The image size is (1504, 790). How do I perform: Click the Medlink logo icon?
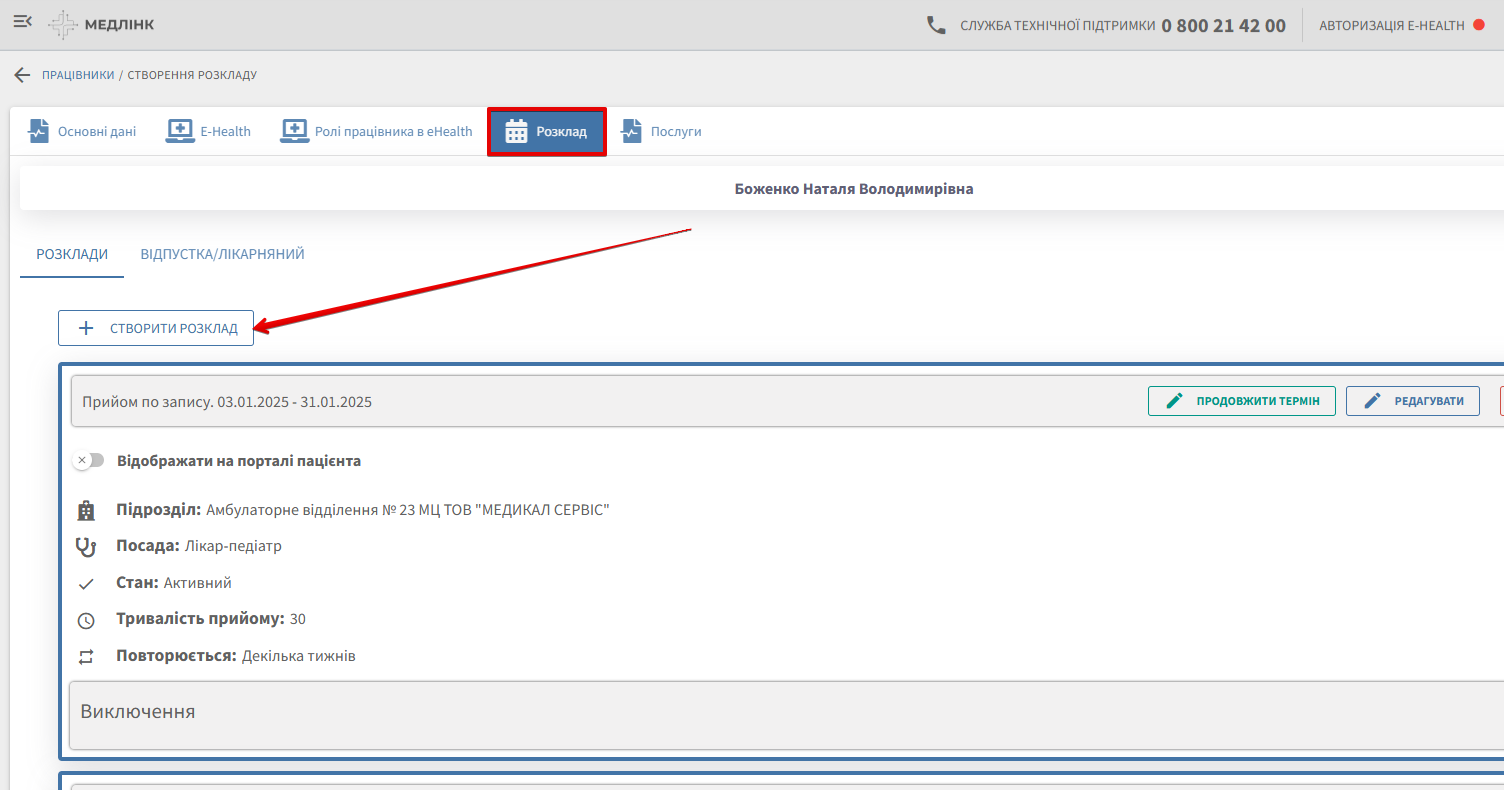(x=63, y=25)
